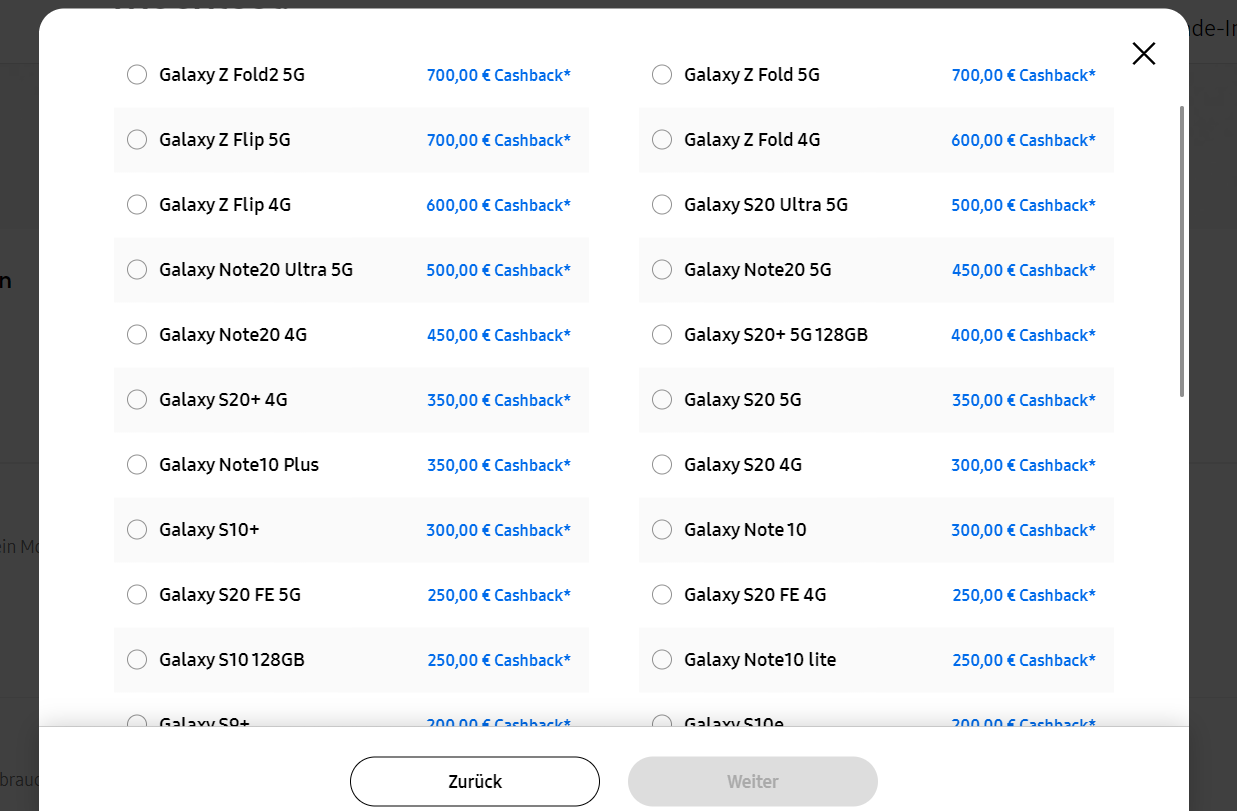This screenshot has width=1237, height=811.
Task: Click the 250,00 € Cashback text for Galaxy S20 FE 4G
Action: coord(1024,595)
